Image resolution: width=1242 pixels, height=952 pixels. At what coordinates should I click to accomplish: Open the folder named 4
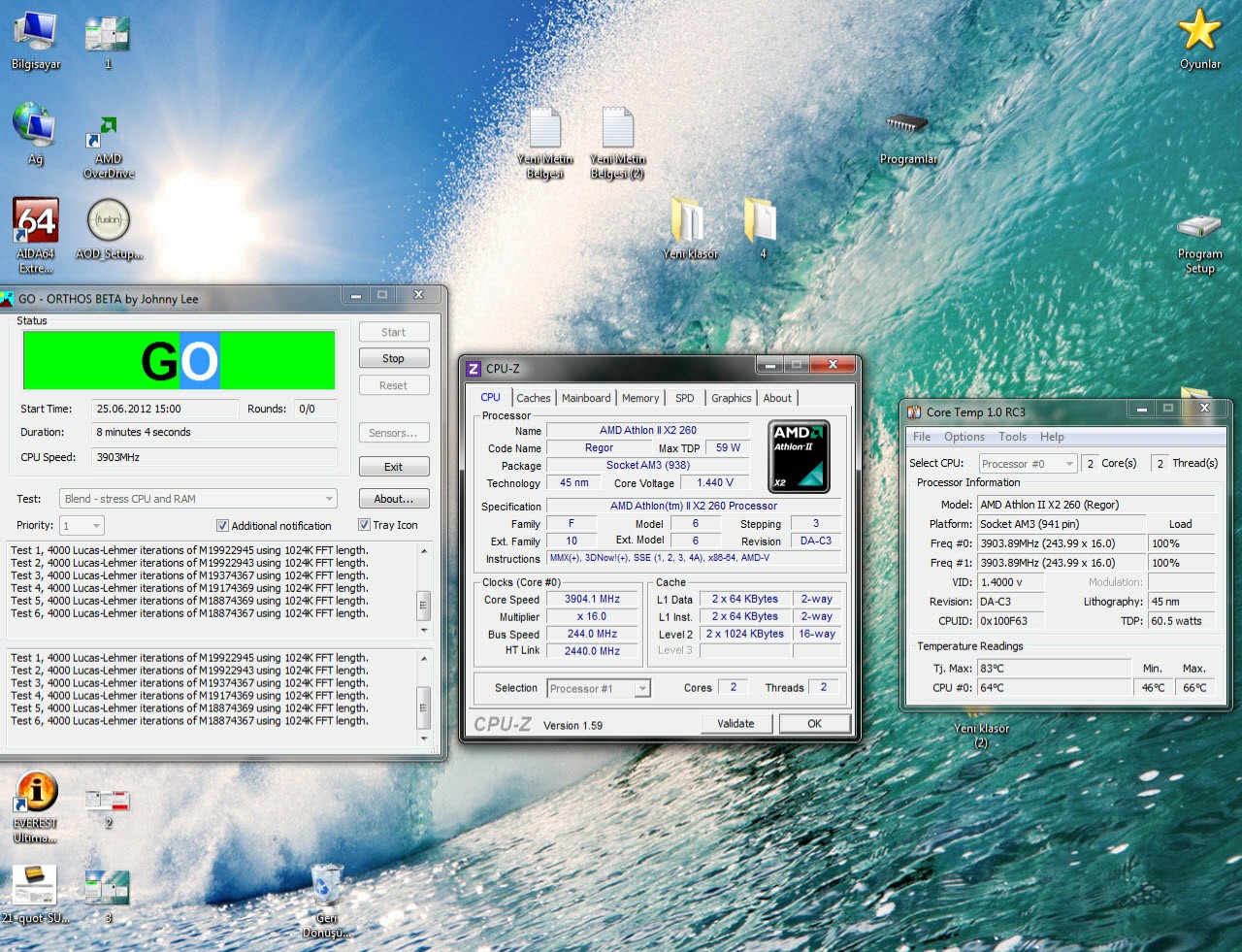(763, 228)
